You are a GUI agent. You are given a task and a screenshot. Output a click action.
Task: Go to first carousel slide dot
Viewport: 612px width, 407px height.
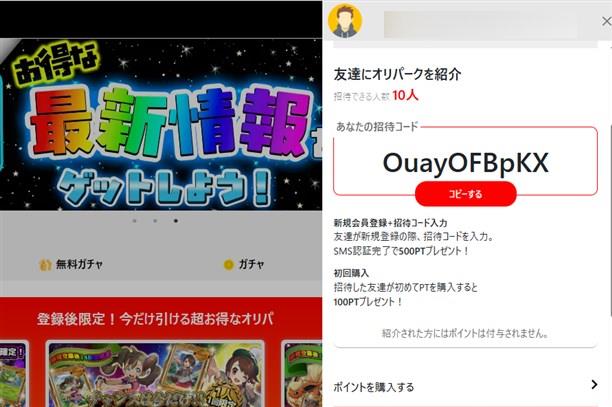135,221
